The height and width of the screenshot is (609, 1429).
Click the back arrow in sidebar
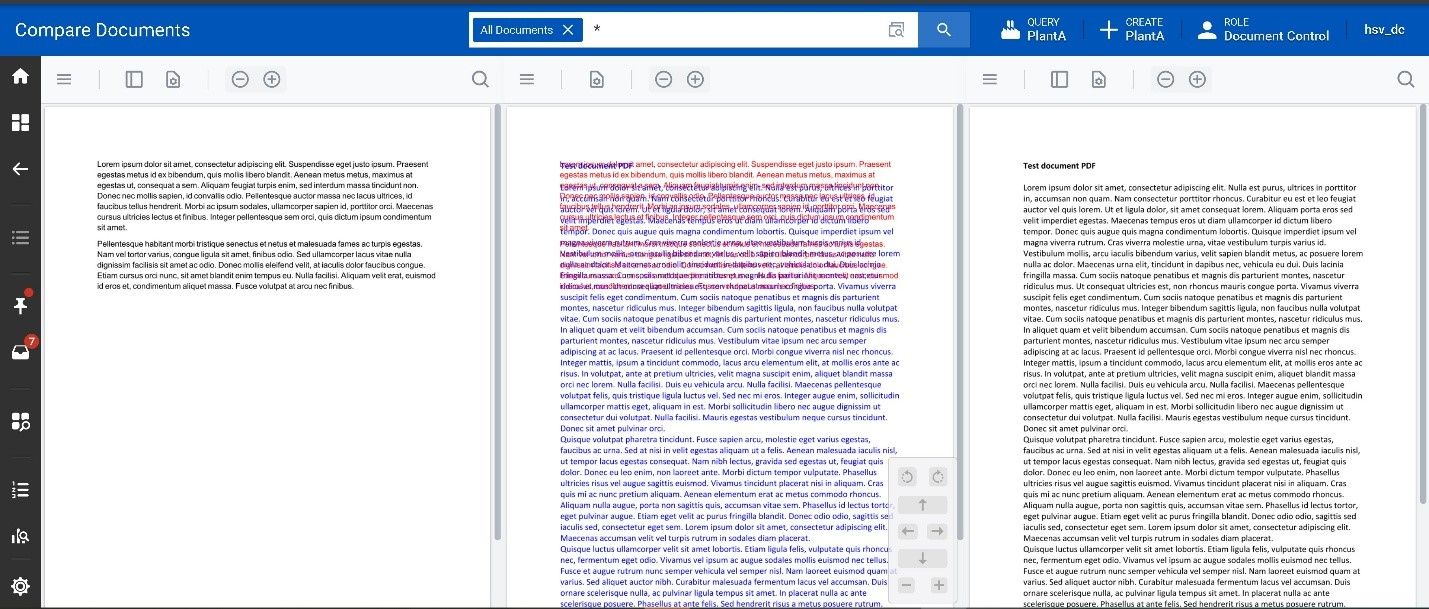[x=20, y=168]
